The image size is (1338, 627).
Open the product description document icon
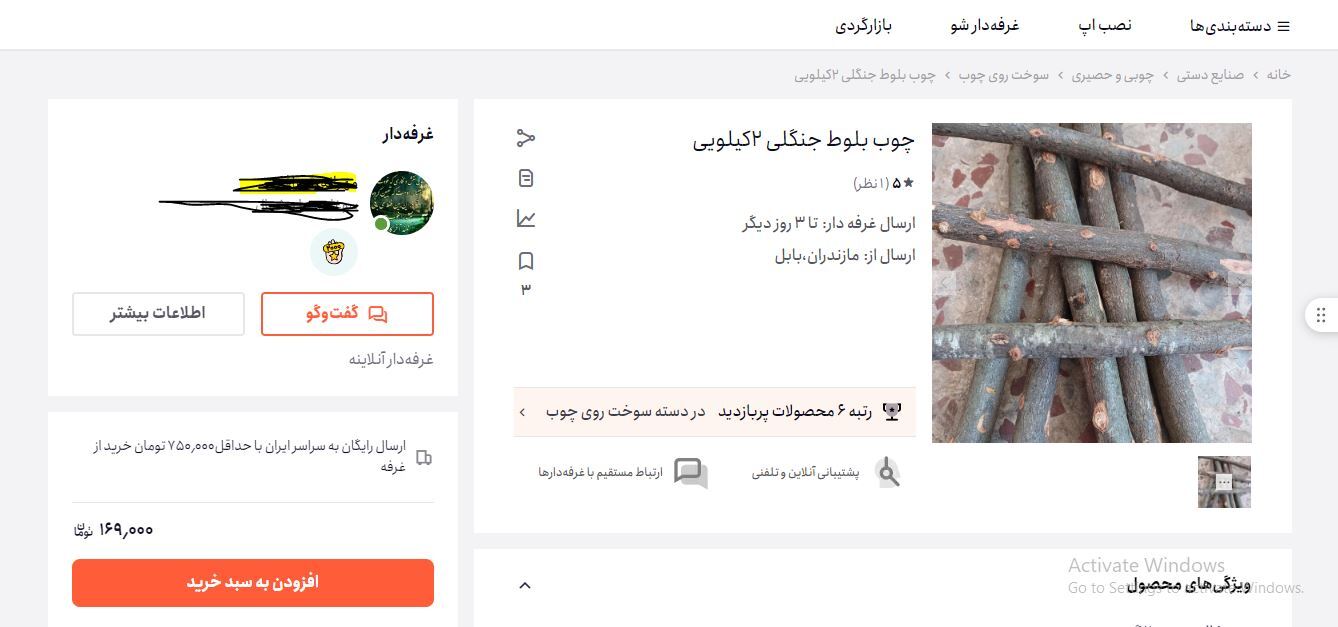pyautogui.click(x=526, y=178)
